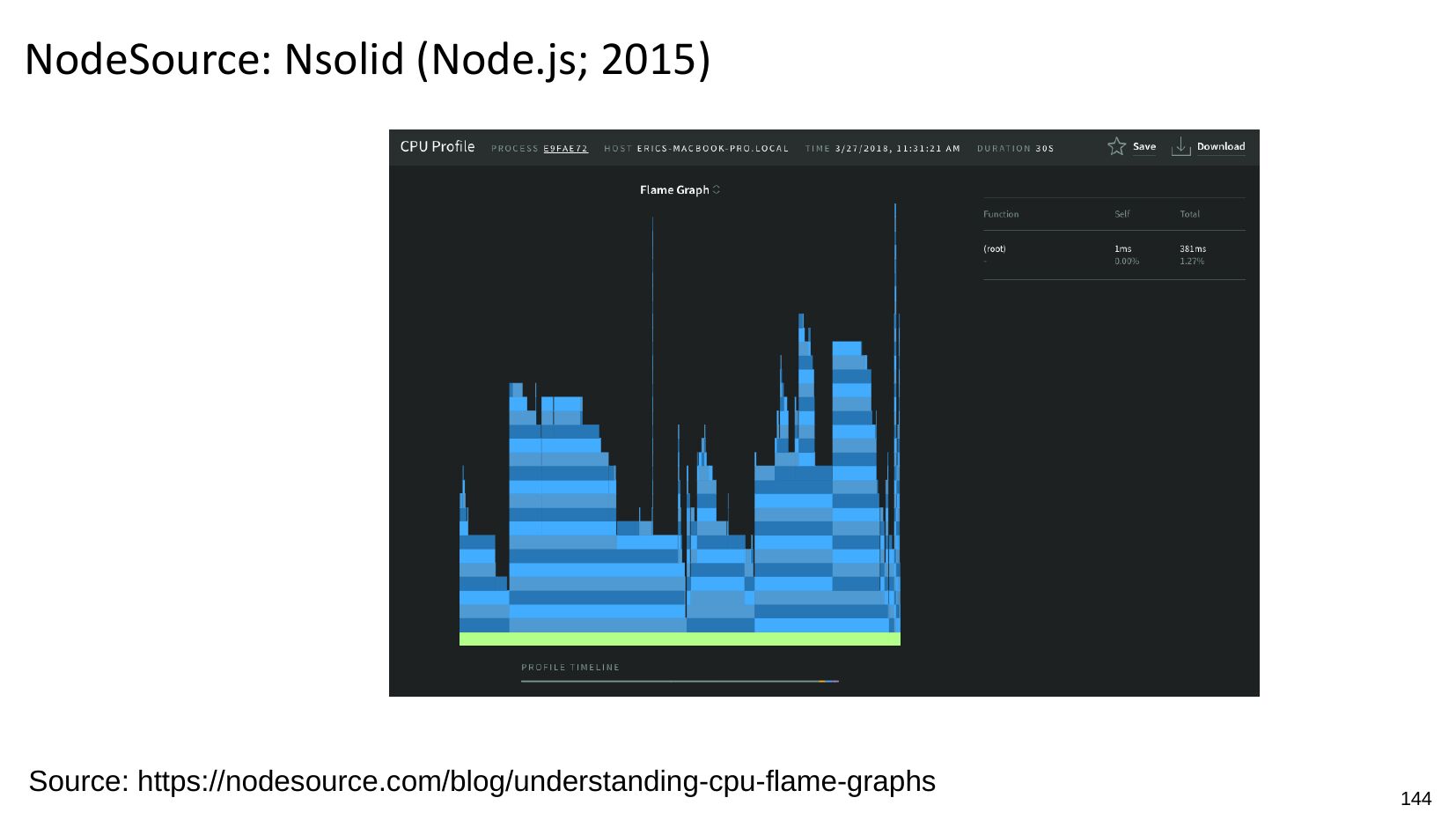Select the (root) function row
The height and width of the screenshot is (820, 1456).
click(x=995, y=249)
